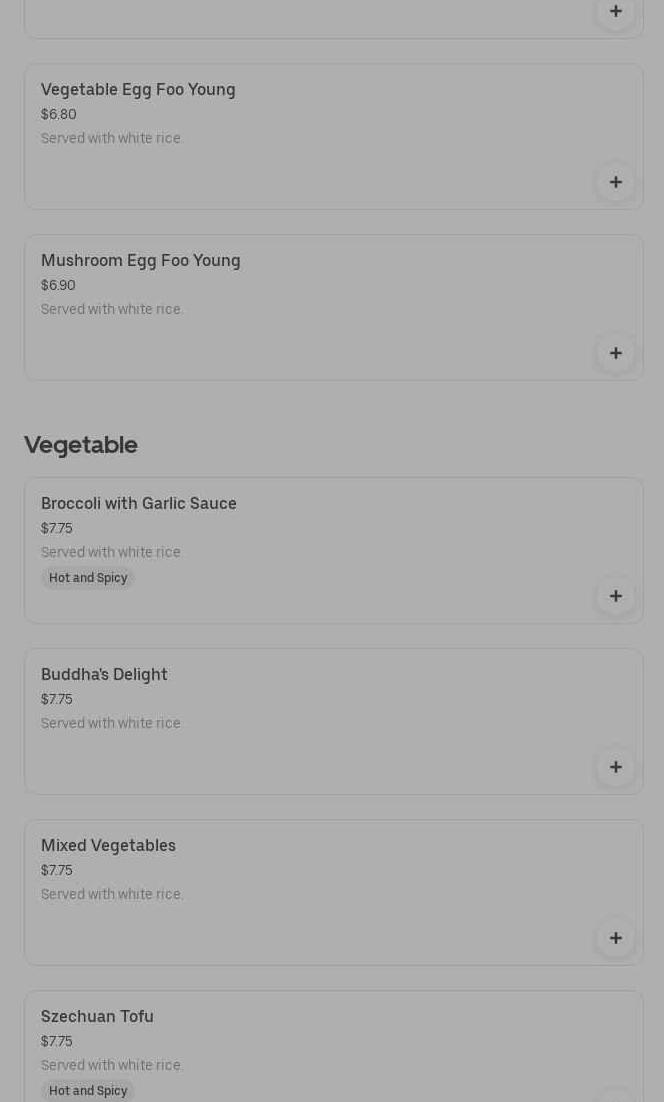
Task: Add Mushroom Egg Foo Young with plus icon
Action: coord(615,353)
